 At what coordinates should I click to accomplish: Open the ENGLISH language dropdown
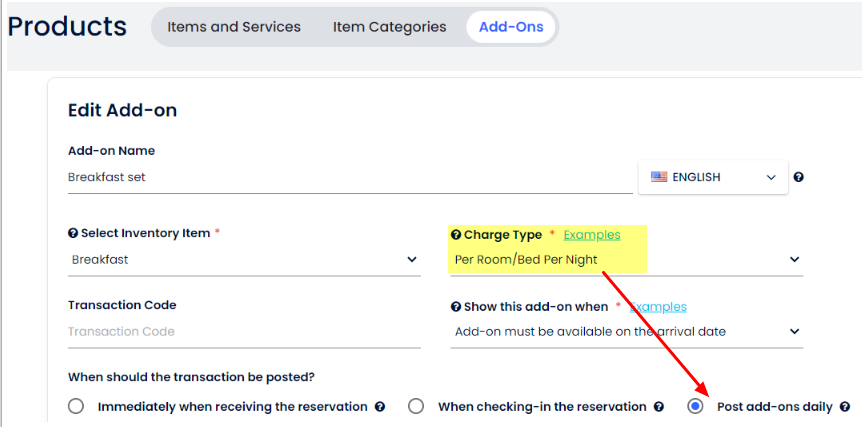pos(713,177)
